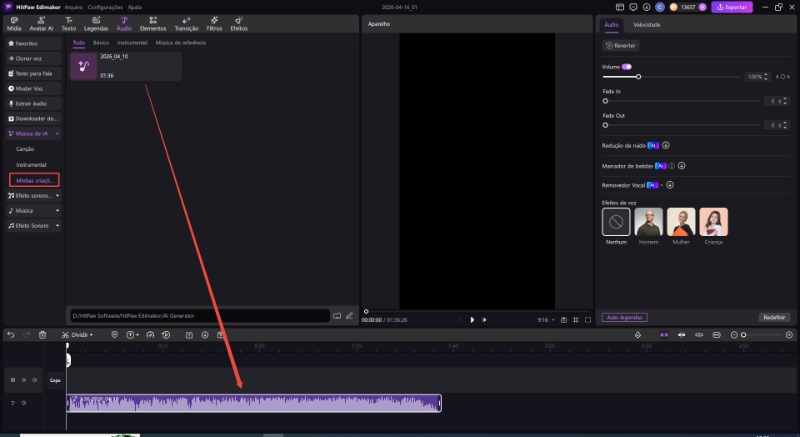Download the Marcador de batidas AI feature
Viewport: 800px width, 437px height.
[x=682, y=166]
